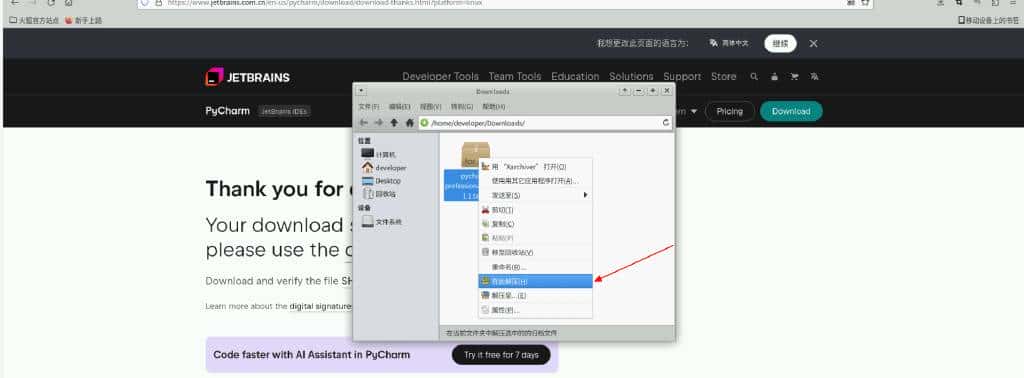The height and width of the screenshot is (378, 1024).
Task: Click the back arrow in Downloads file manager
Action: pos(364,122)
